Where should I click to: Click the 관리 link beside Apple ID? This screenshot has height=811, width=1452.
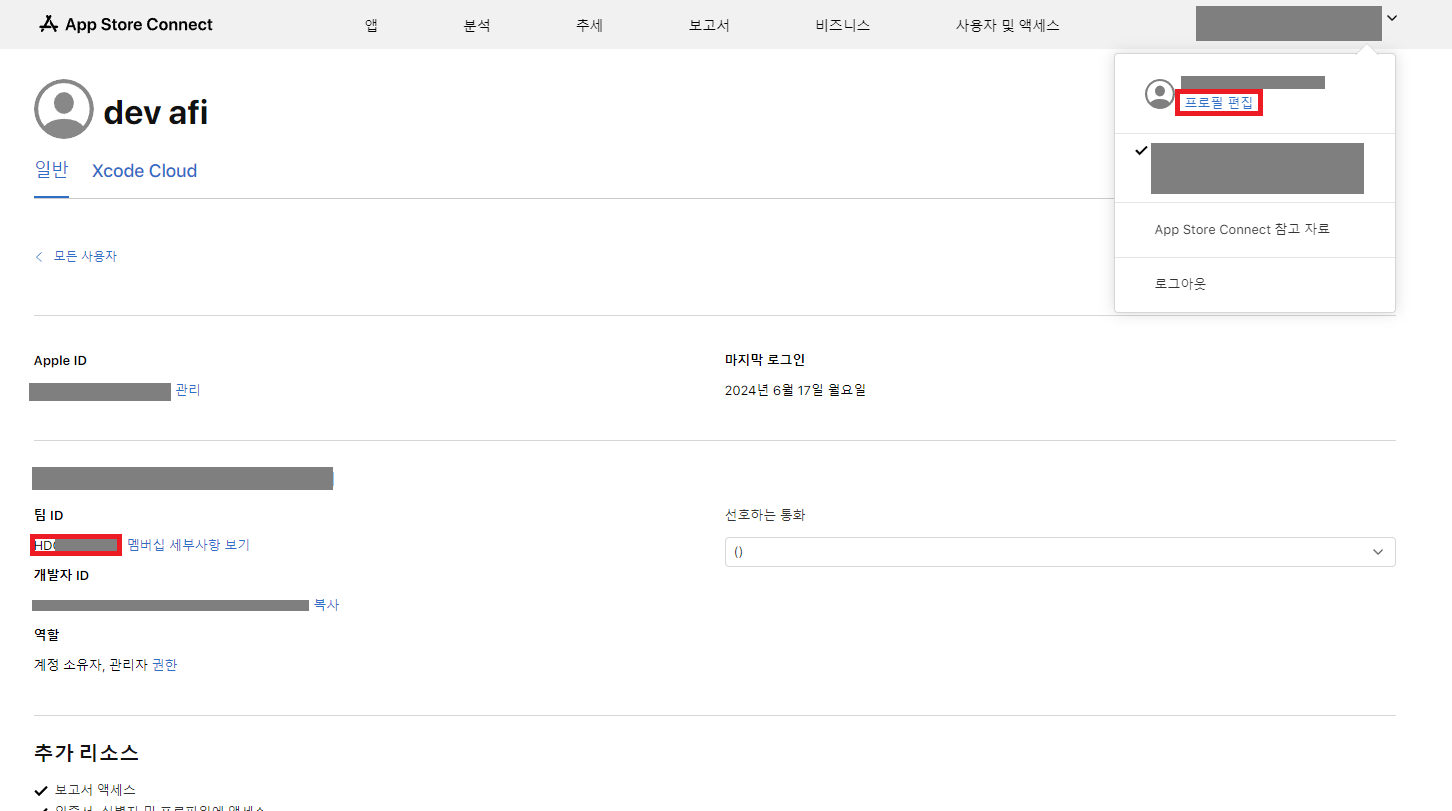click(x=188, y=390)
